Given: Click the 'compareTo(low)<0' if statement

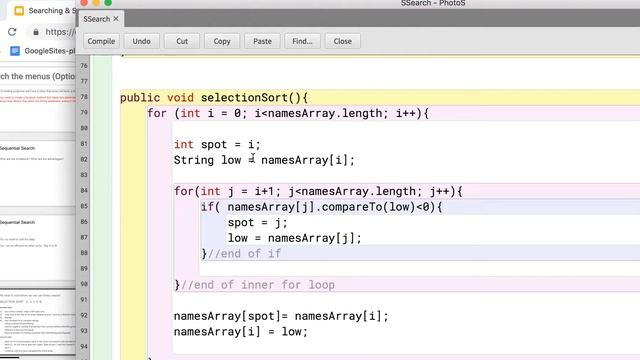Looking at the screenshot, I should pos(321,207).
